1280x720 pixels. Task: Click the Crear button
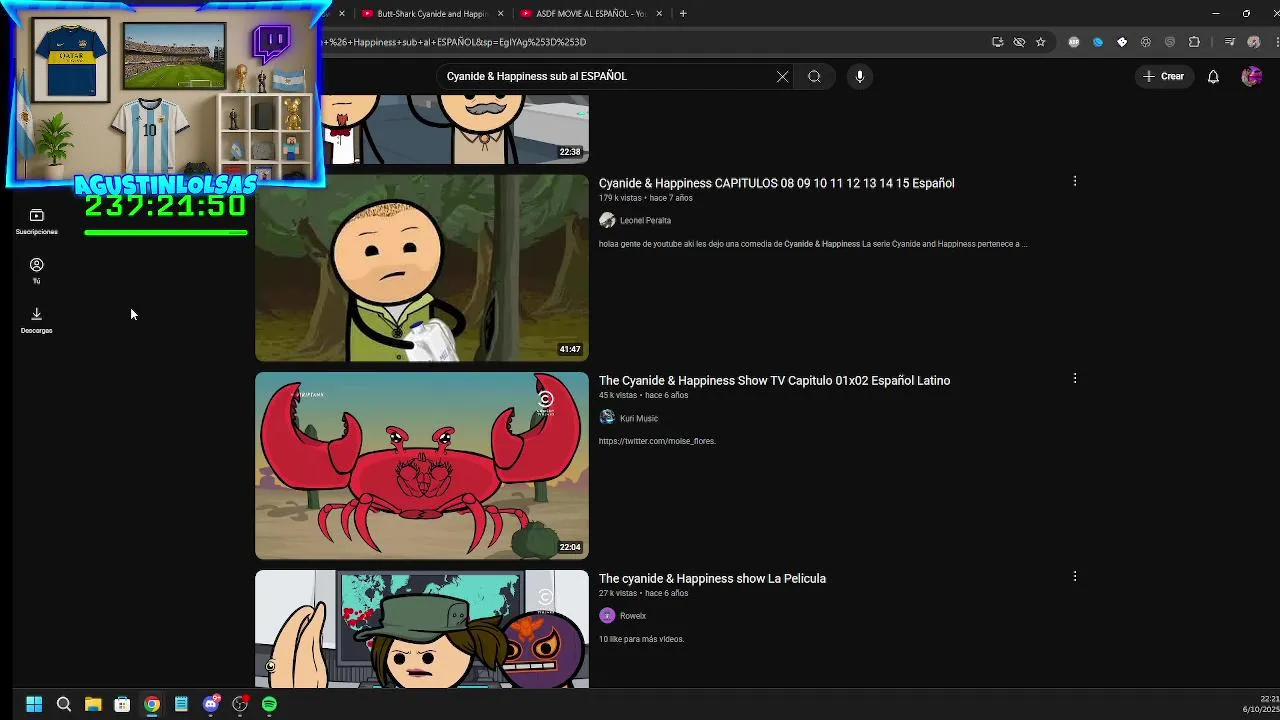click(1164, 76)
